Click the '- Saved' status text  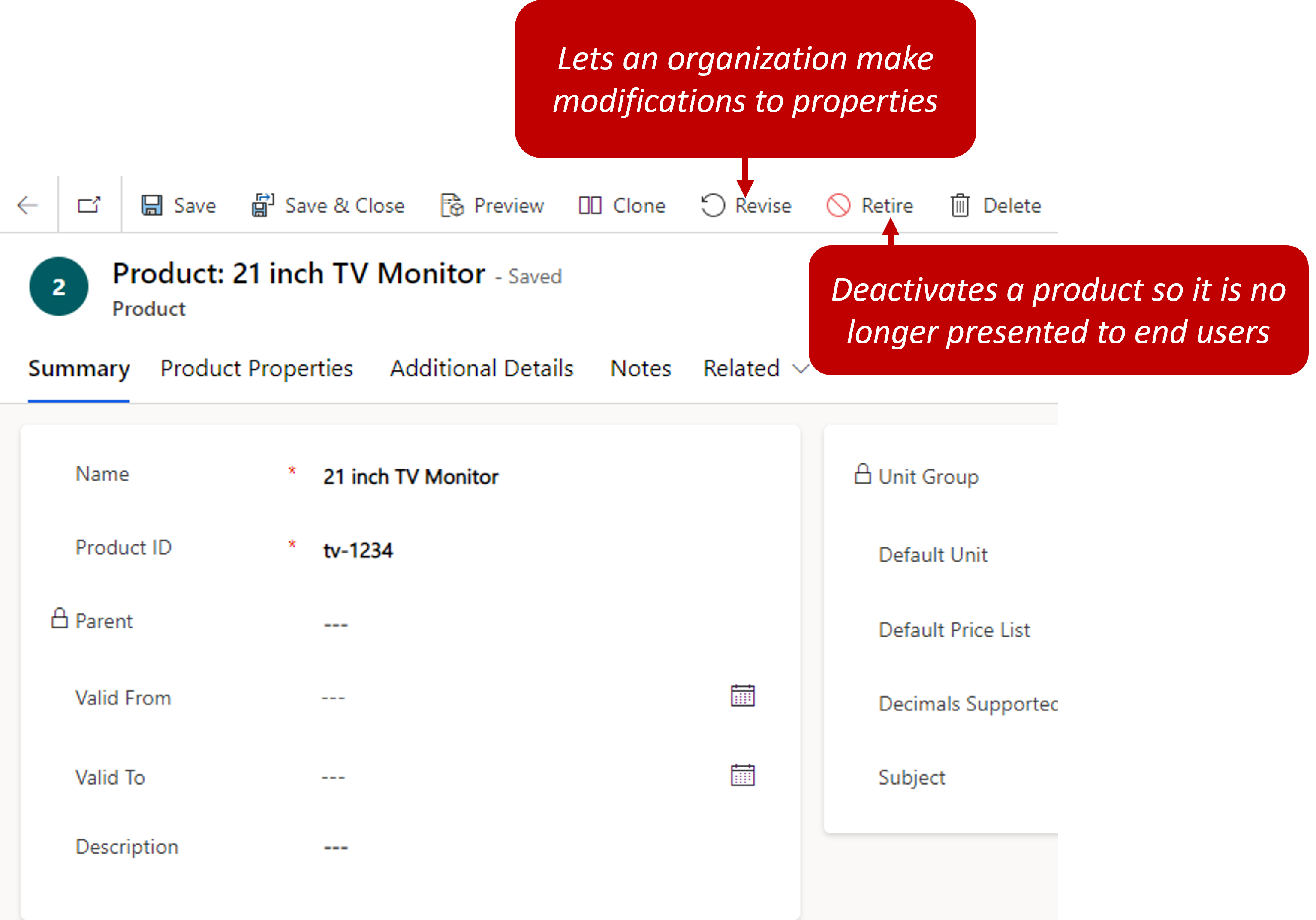pos(528,276)
